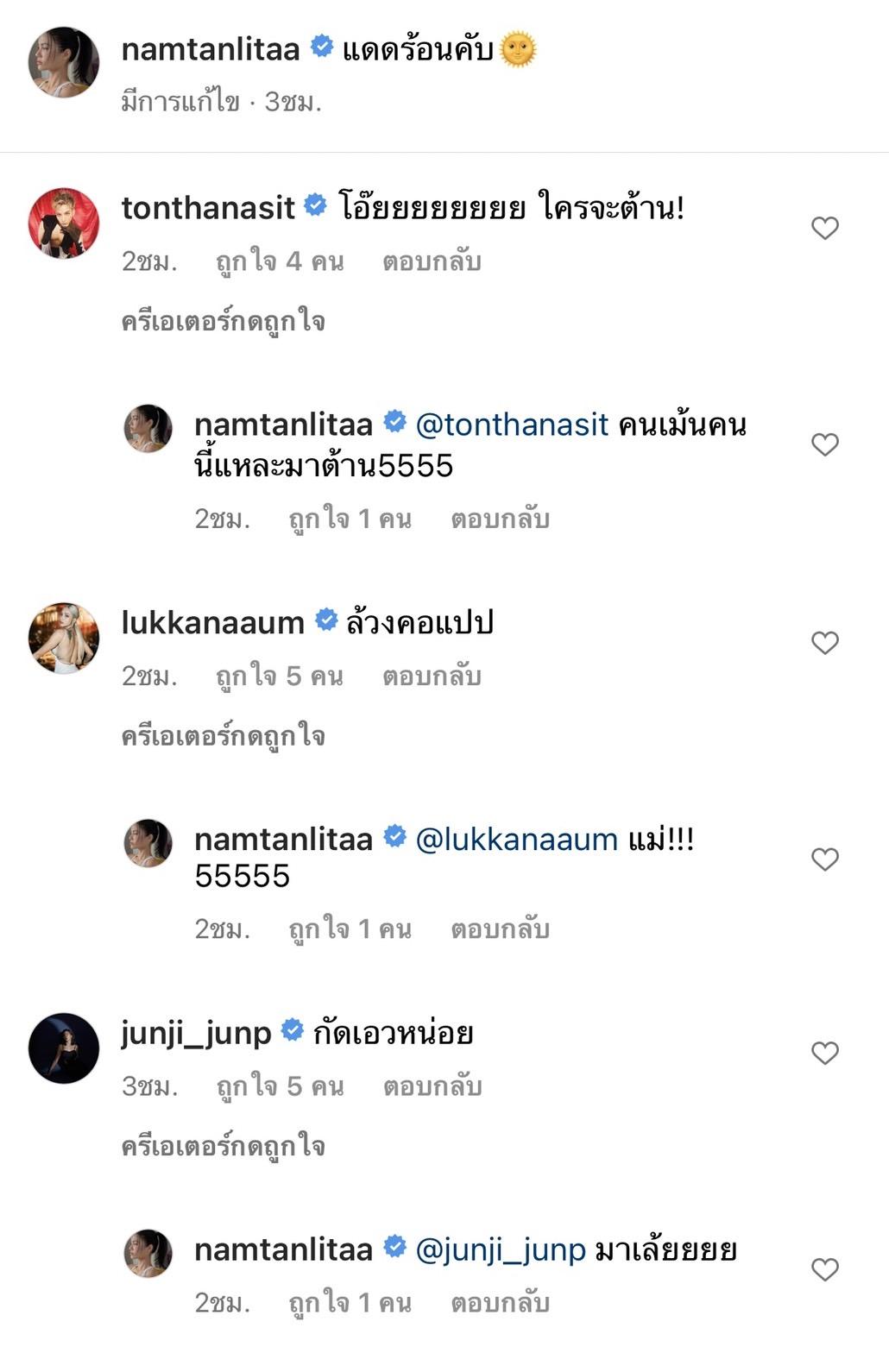This screenshot has height=1372, width=889.
Task: View the 5 likes on junji_junp's comment
Action: tap(280, 1086)
